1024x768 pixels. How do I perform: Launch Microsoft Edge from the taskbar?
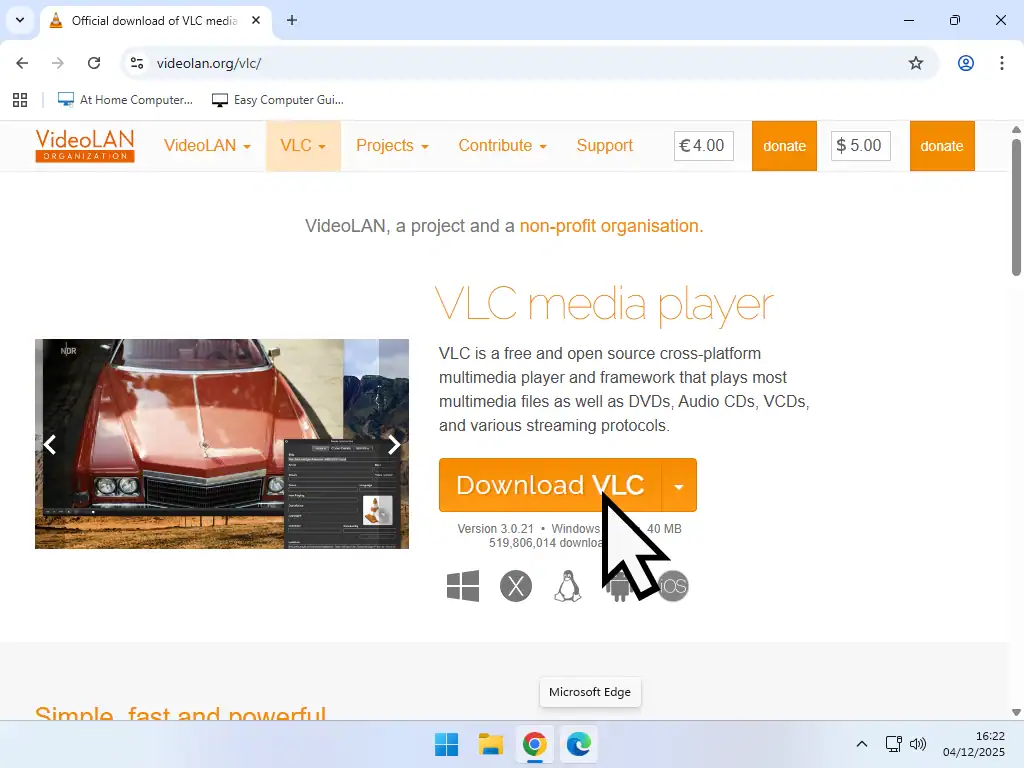click(x=579, y=744)
